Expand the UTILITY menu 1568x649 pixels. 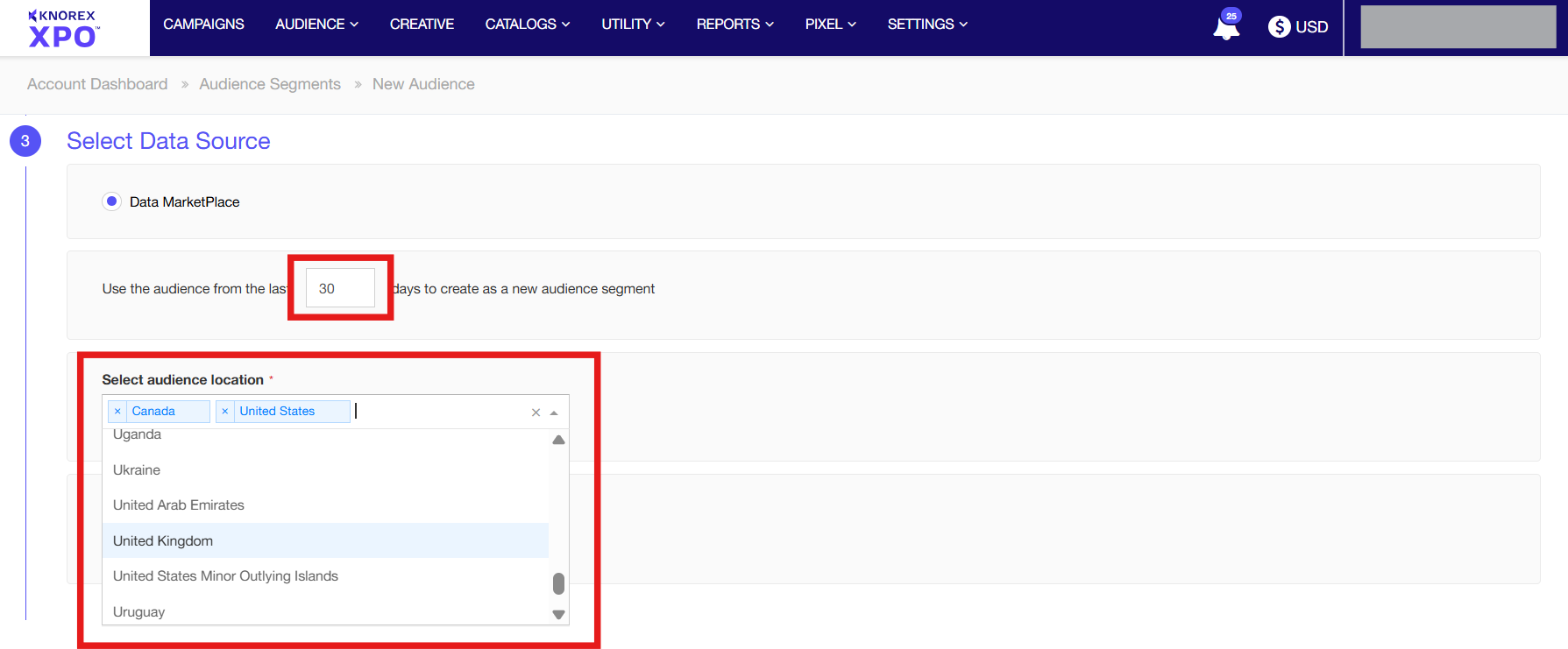click(633, 25)
